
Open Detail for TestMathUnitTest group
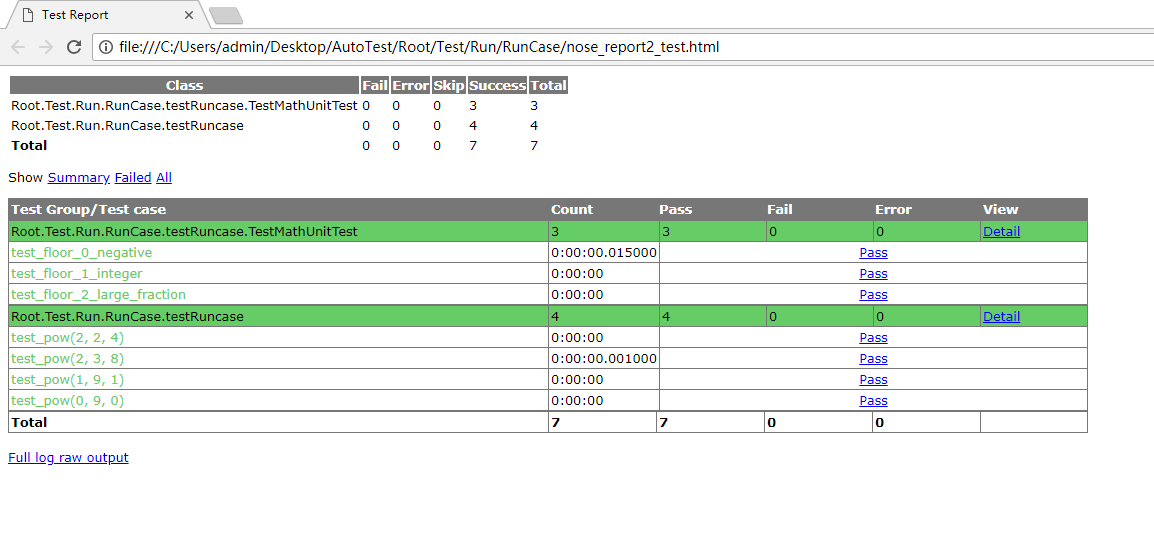1002,232
